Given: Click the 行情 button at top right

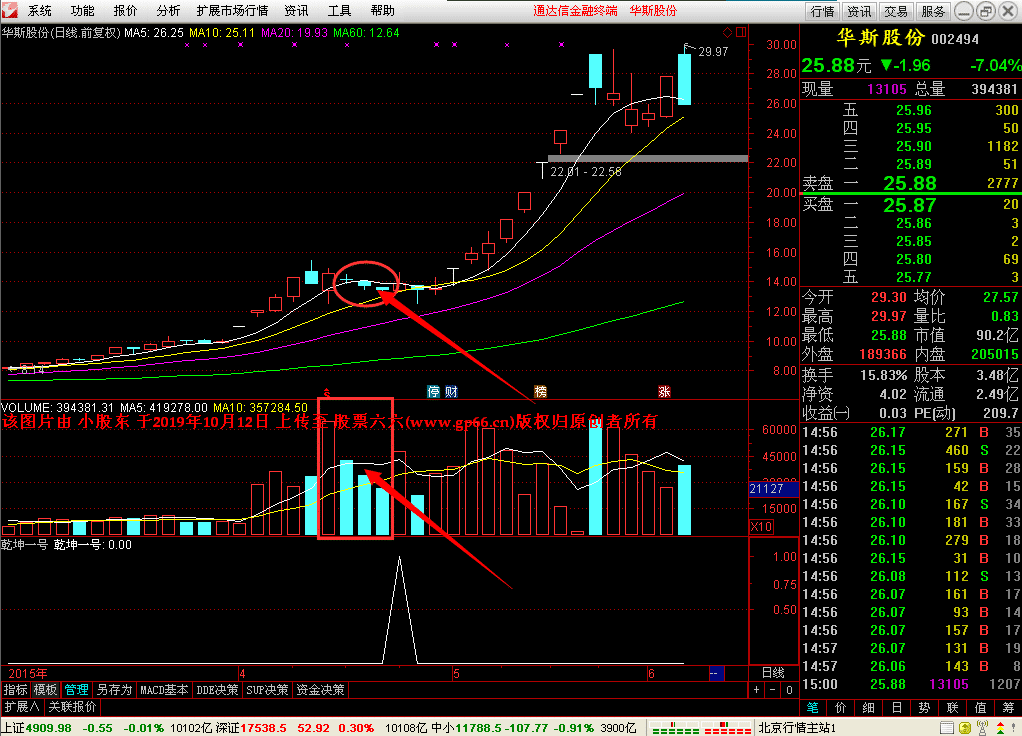Looking at the screenshot, I should (823, 11).
